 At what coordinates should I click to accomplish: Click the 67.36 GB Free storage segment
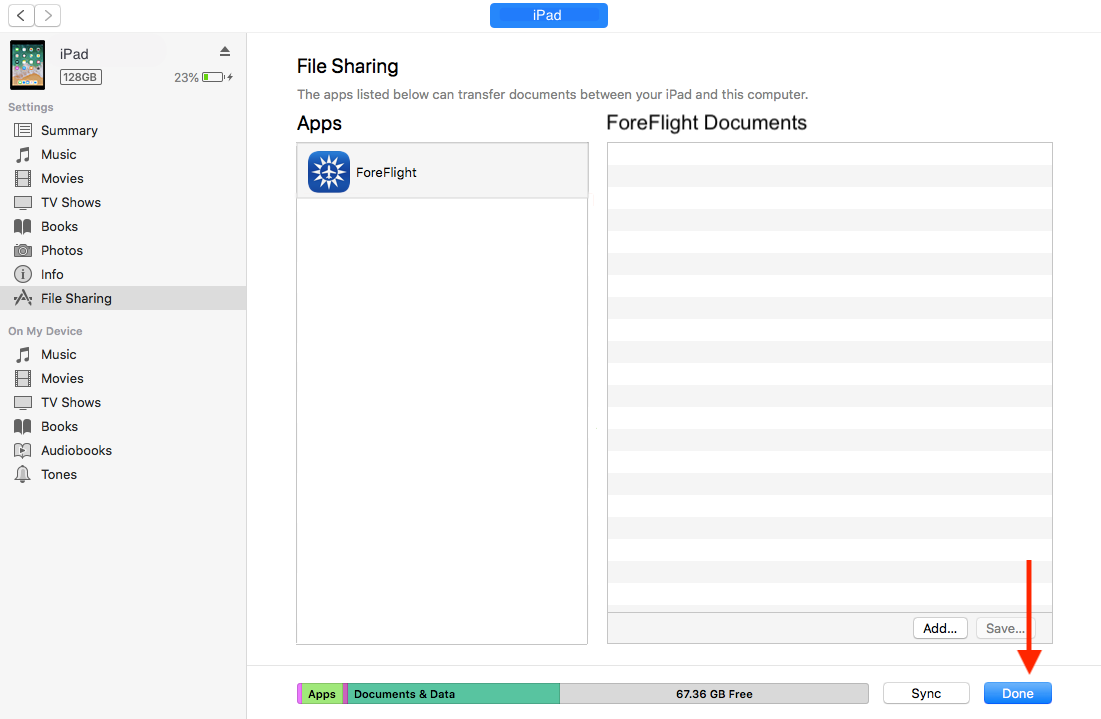(714, 694)
